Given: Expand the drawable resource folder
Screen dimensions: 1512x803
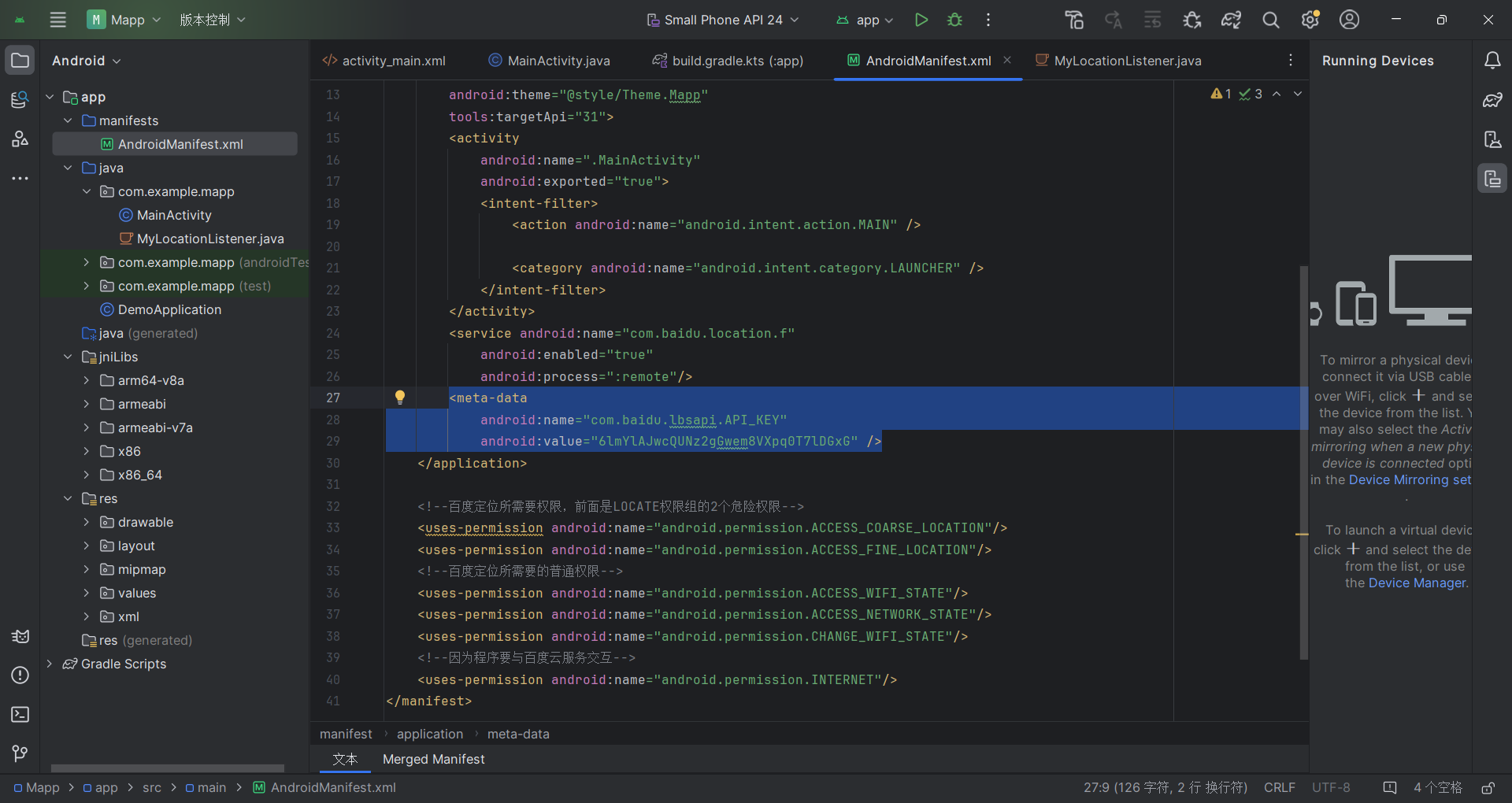Looking at the screenshot, I should pos(87,522).
